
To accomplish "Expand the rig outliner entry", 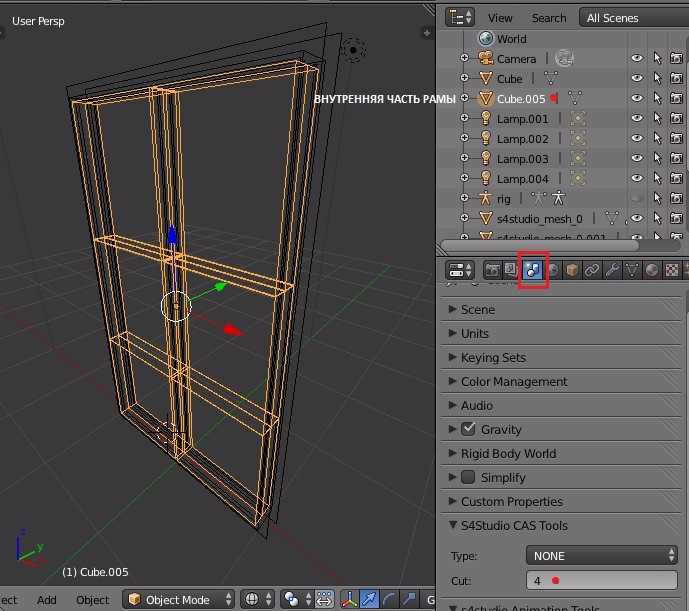I will point(464,198).
